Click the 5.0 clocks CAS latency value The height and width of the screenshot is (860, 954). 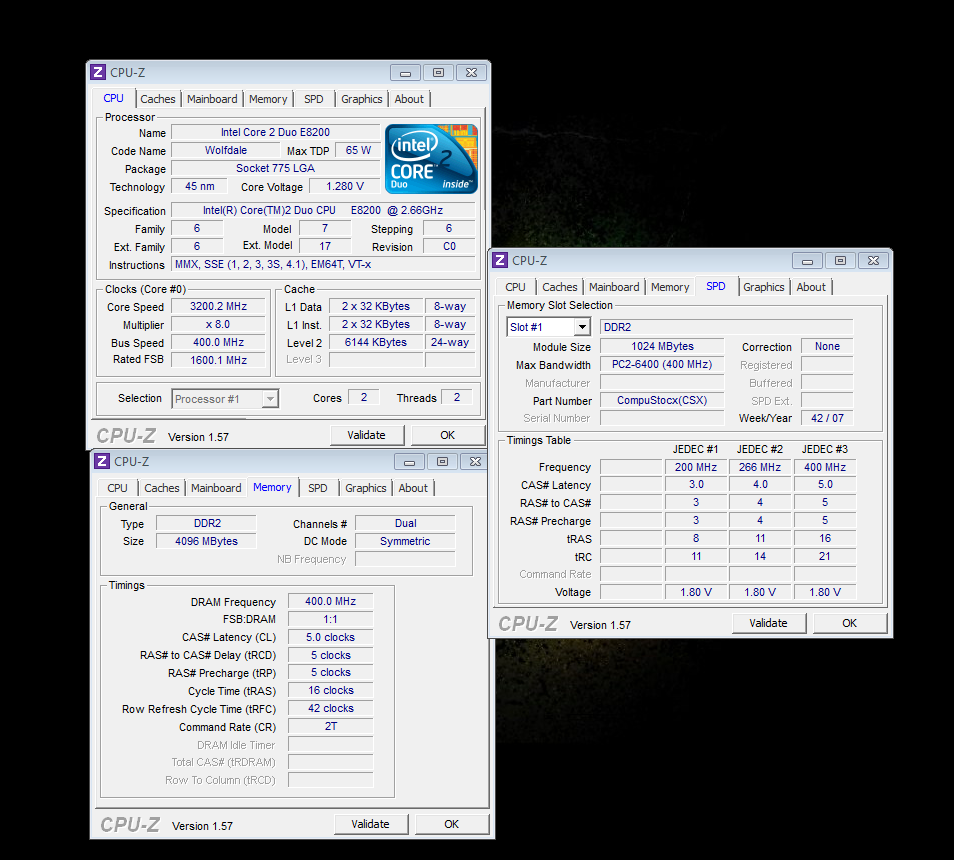pyautogui.click(x=330, y=637)
